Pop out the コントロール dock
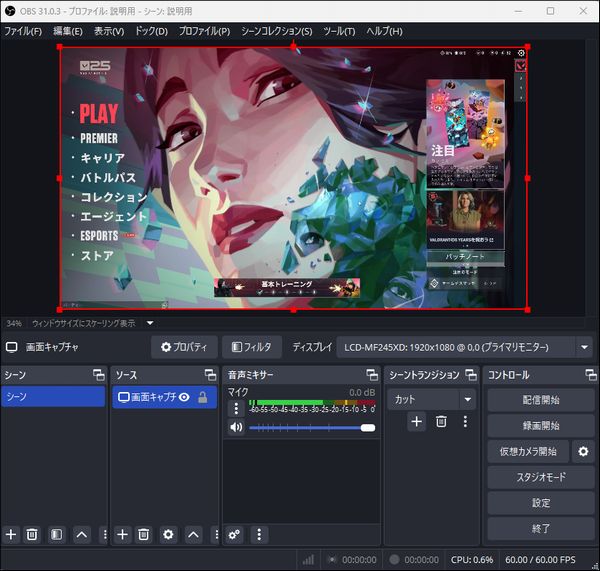The image size is (600, 571). [x=591, y=375]
